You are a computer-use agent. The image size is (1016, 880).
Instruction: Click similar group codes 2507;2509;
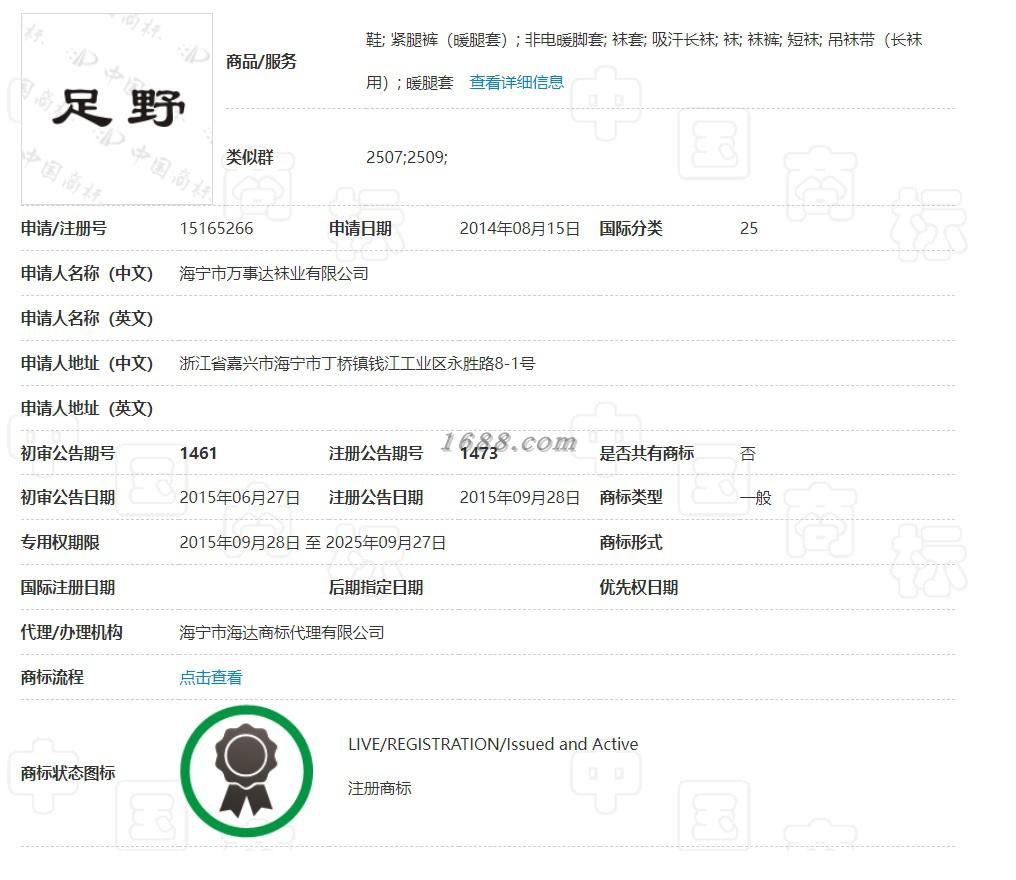(x=407, y=157)
